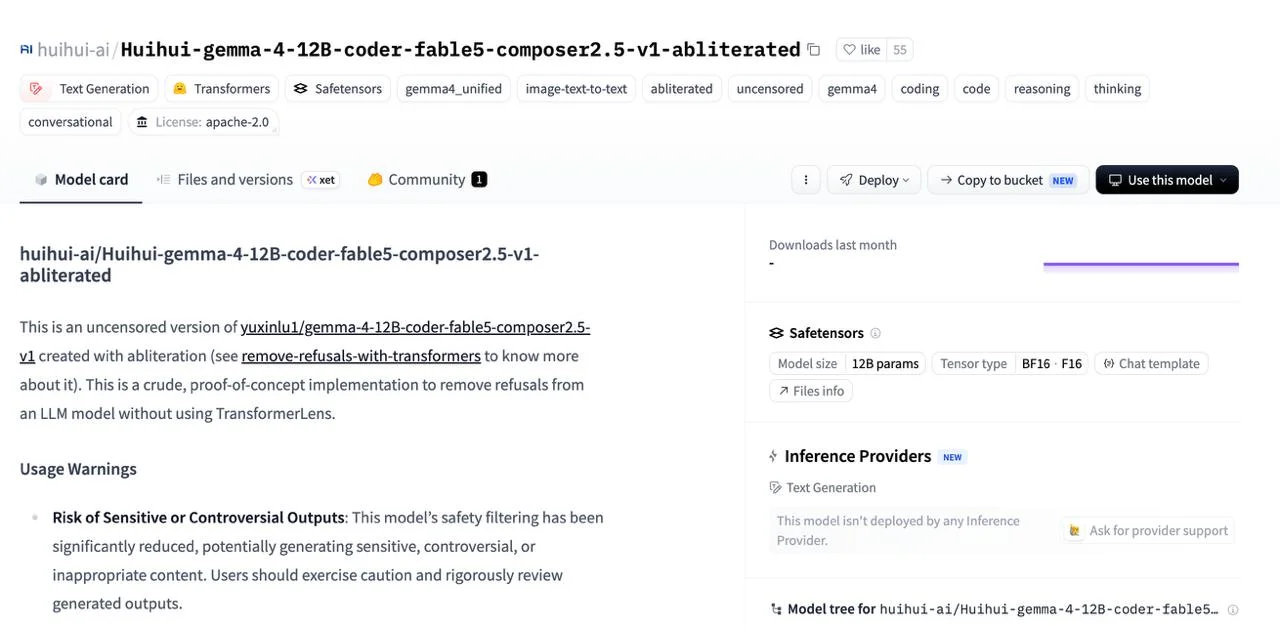Expand the Use this model dropdown
This screenshot has height=627, width=1280.
pyautogui.click(x=1167, y=180)
